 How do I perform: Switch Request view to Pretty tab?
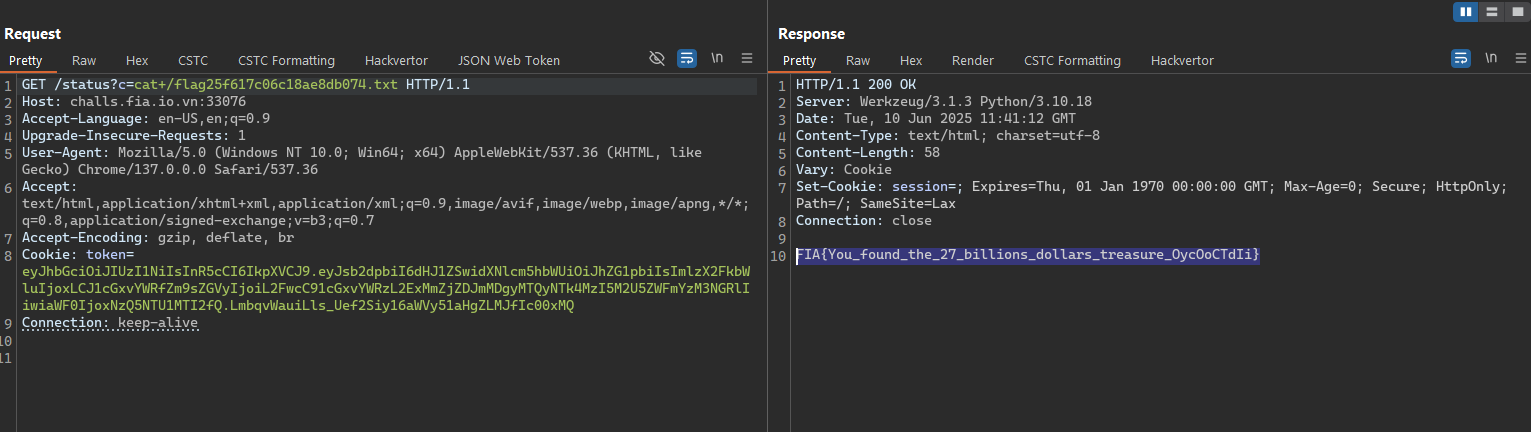tap(26, 60)
